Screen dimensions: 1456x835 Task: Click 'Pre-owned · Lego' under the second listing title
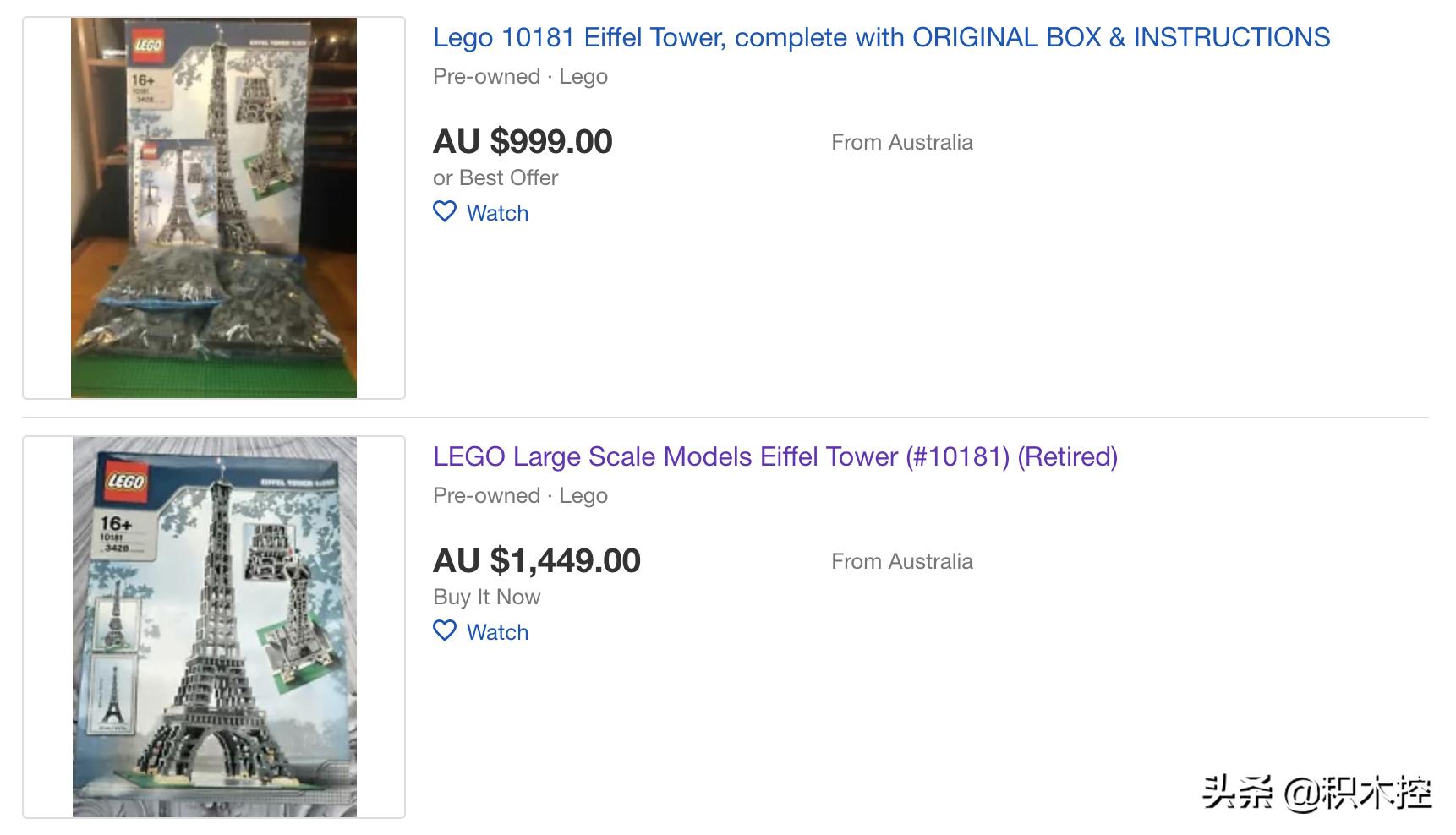[x=520, y=496]
